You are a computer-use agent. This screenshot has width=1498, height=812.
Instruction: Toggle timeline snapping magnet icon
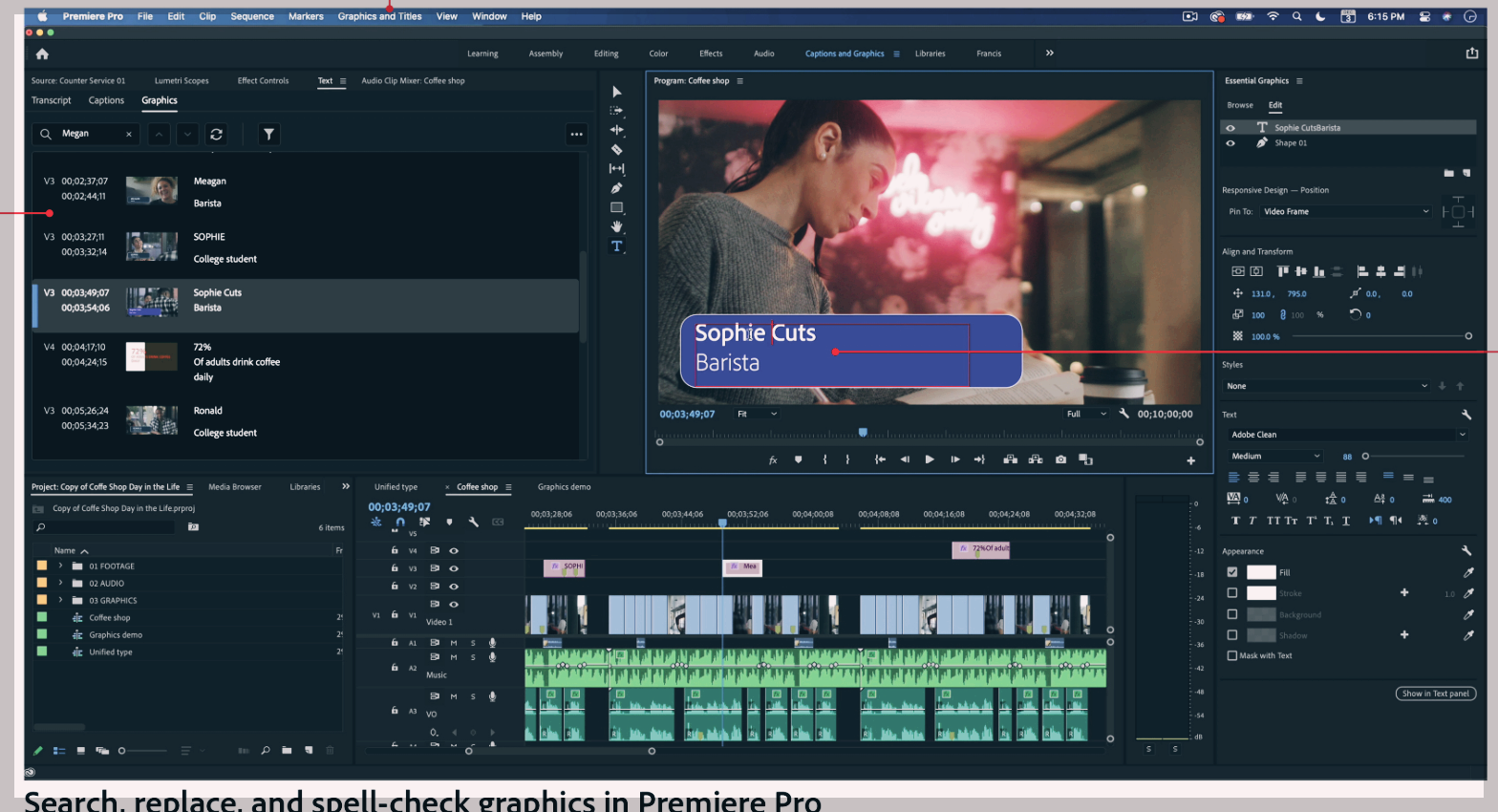[400, 522]
